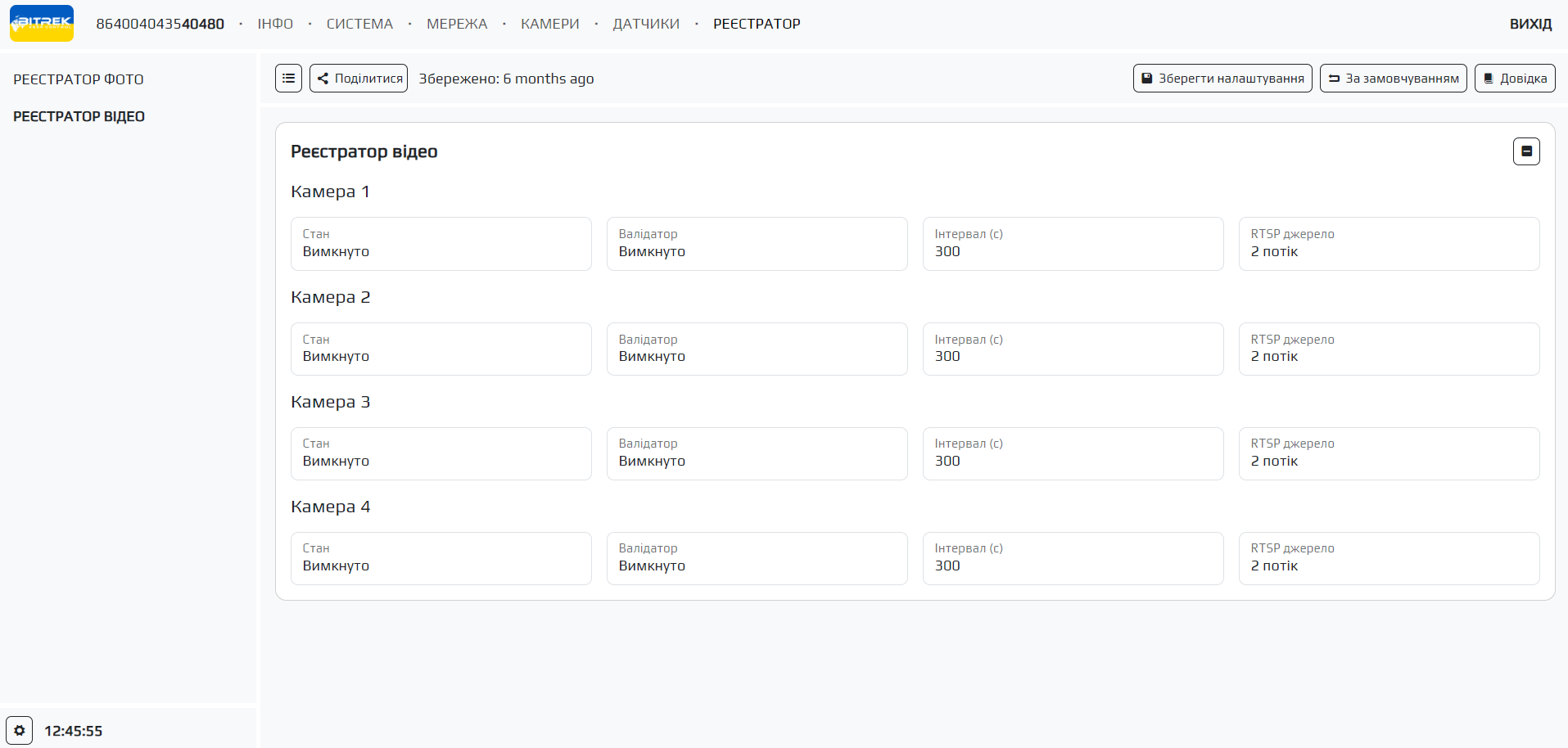Open Камера 2 Валідатор dropdown
The image size is (1568, 748).
coord(757,349)
